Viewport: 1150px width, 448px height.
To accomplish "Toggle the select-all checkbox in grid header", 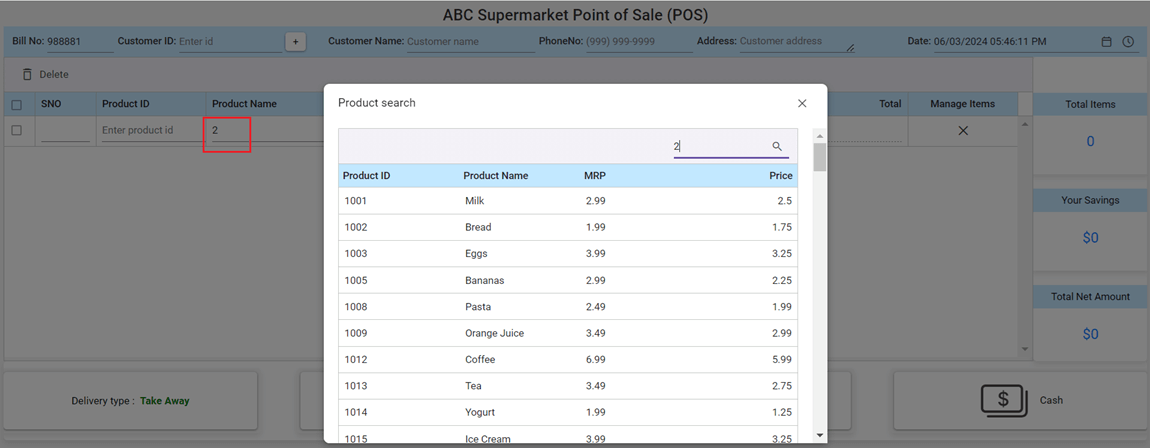I will tap(16, 105).
